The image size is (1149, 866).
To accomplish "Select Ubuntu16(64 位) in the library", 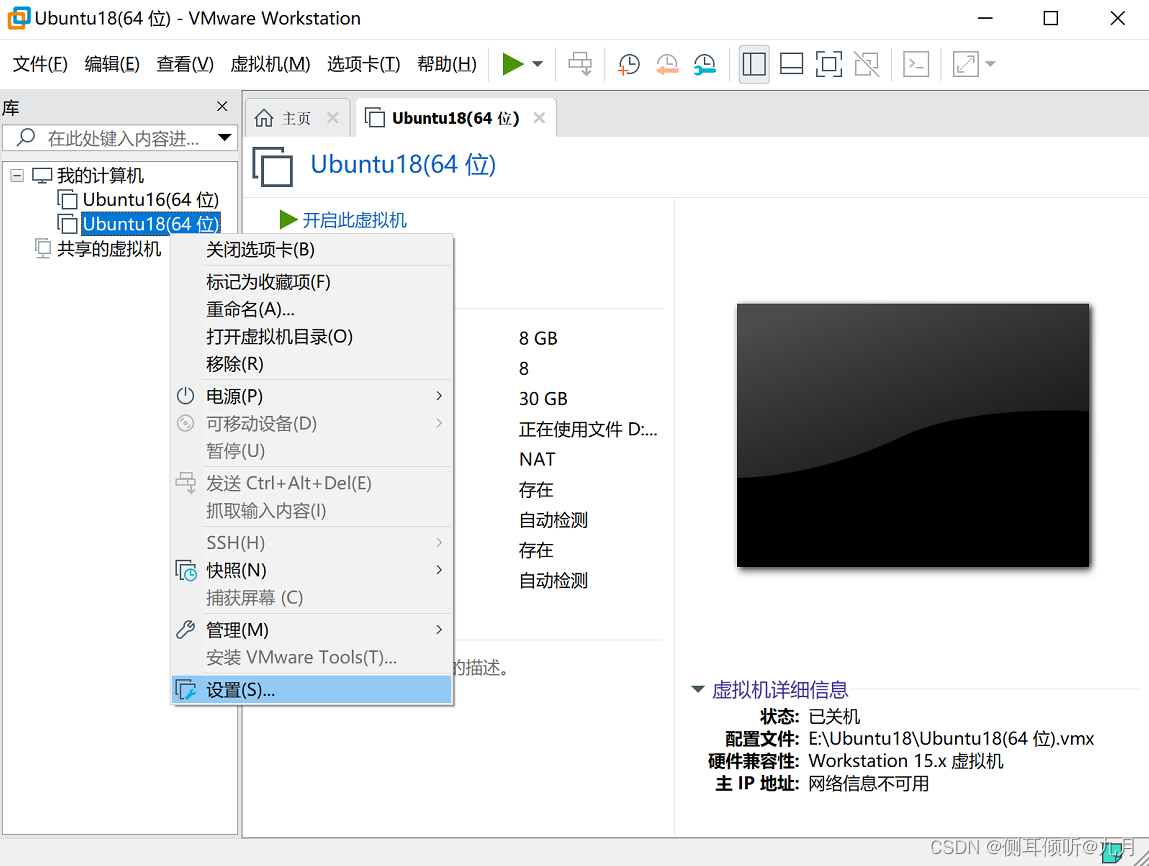I will (x=150, y=199).
